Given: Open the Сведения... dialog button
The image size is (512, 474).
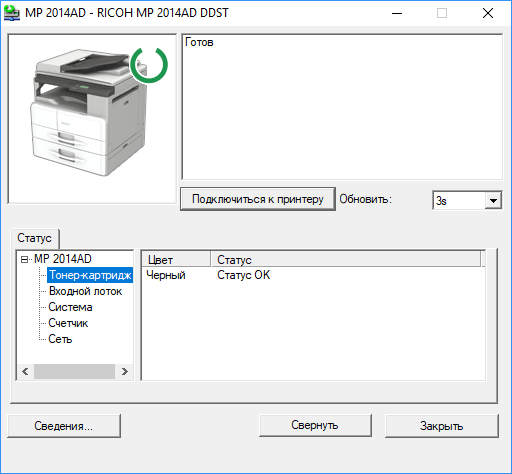Looking at the screenshot, I should (x=64, y=426).
